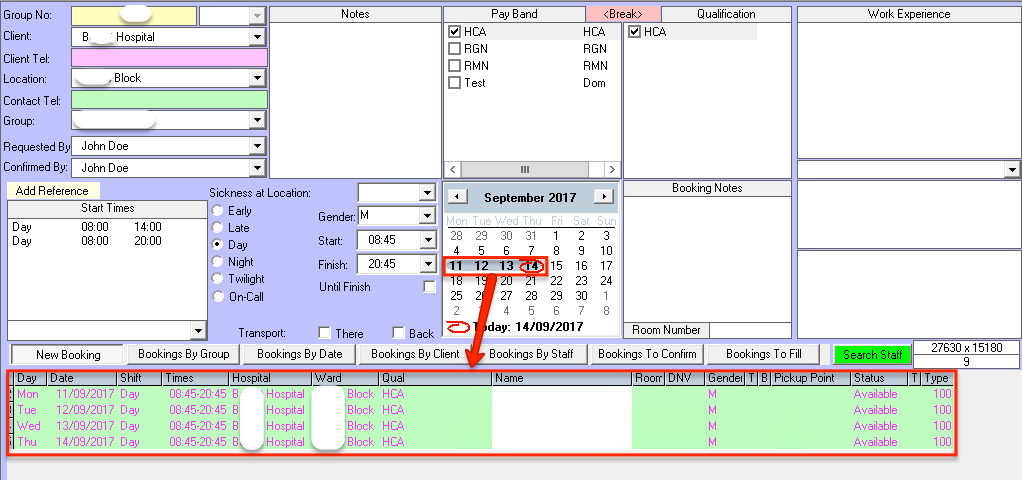This screenshot has width=1022, height=480.
Task: Click the green Search Staff button
Action: (873, 354)
